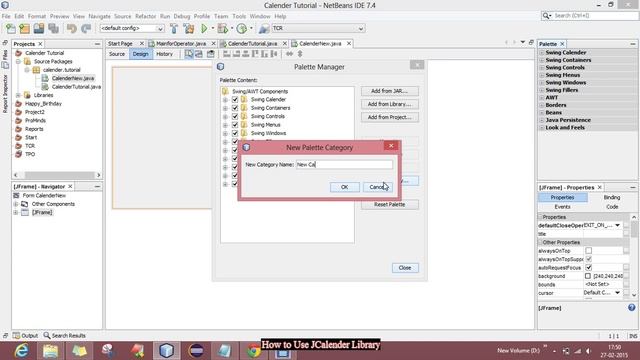The image size is (640, 360).
Task: Click the Add from Project button
Action: [x=389, y=117]
